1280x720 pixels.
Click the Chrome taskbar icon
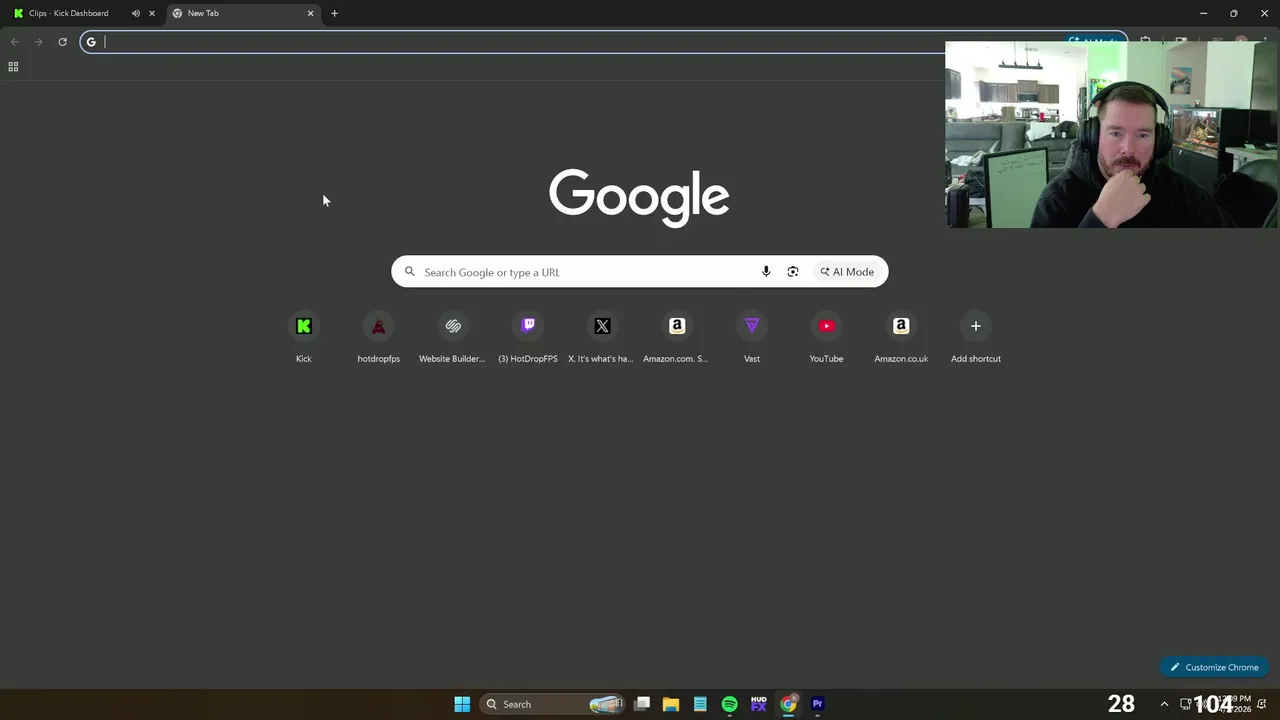[x=788, y=704]
